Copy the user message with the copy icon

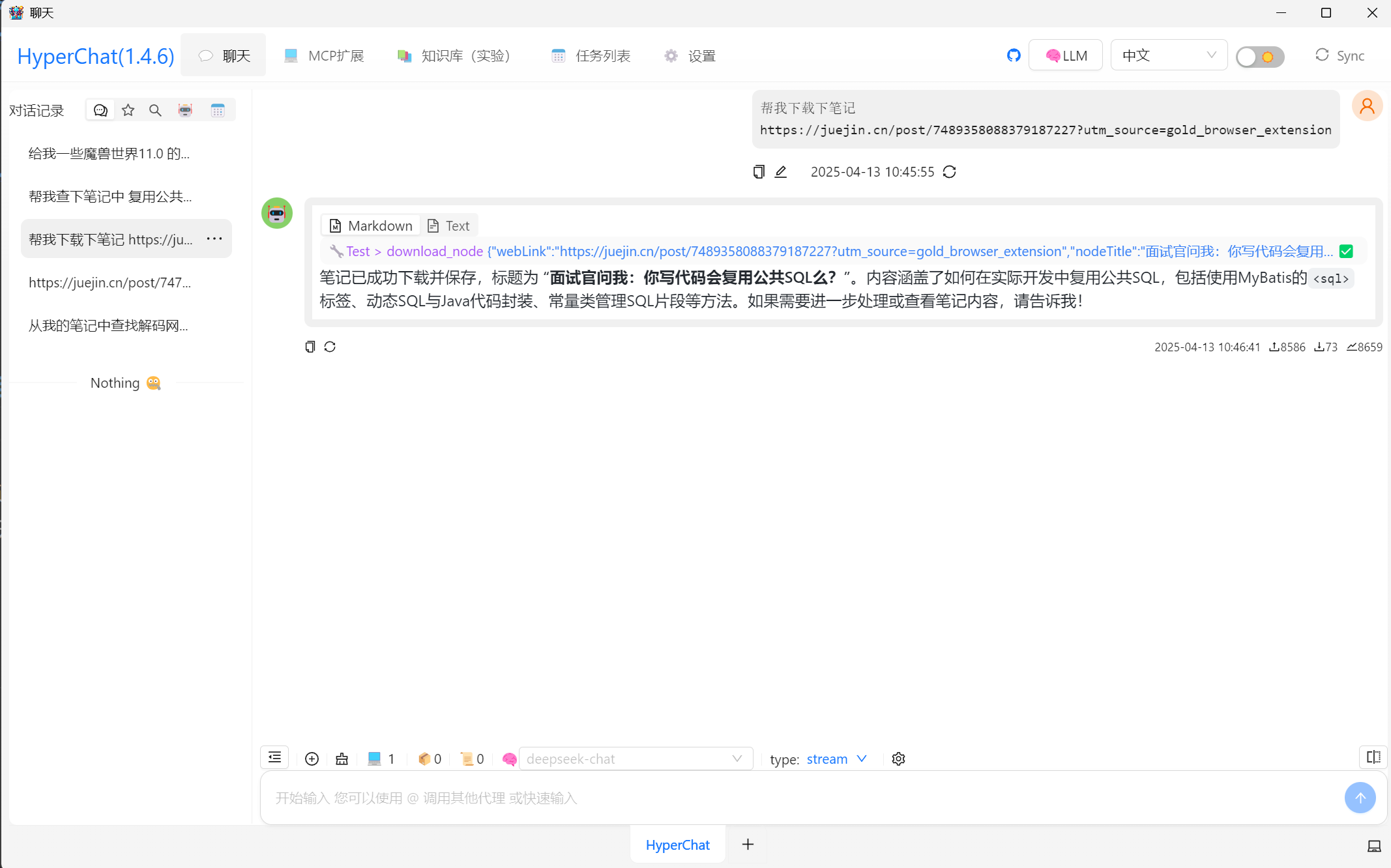(x=759, y=171)
